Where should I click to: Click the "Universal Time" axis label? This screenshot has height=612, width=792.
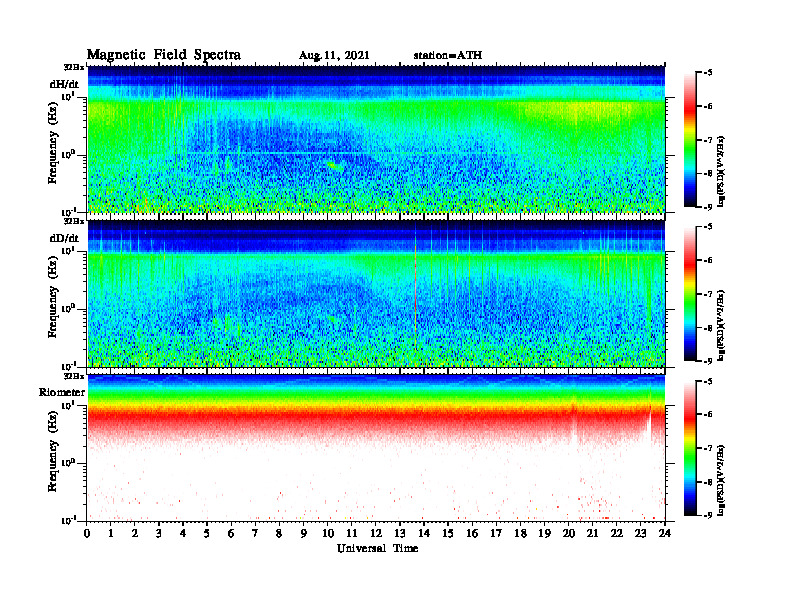377,548
